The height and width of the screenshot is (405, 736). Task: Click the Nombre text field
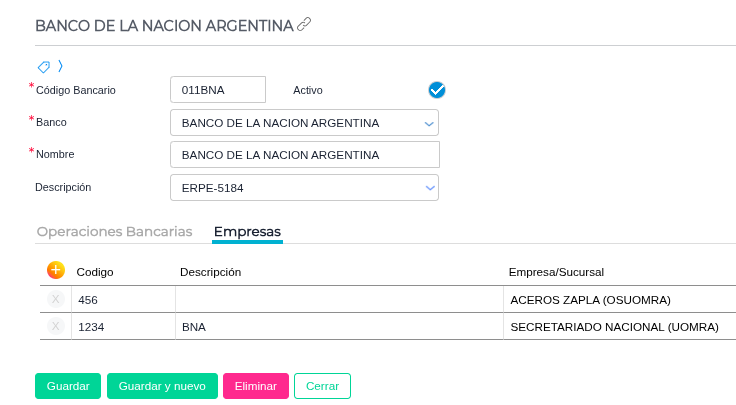pos(305,155)
